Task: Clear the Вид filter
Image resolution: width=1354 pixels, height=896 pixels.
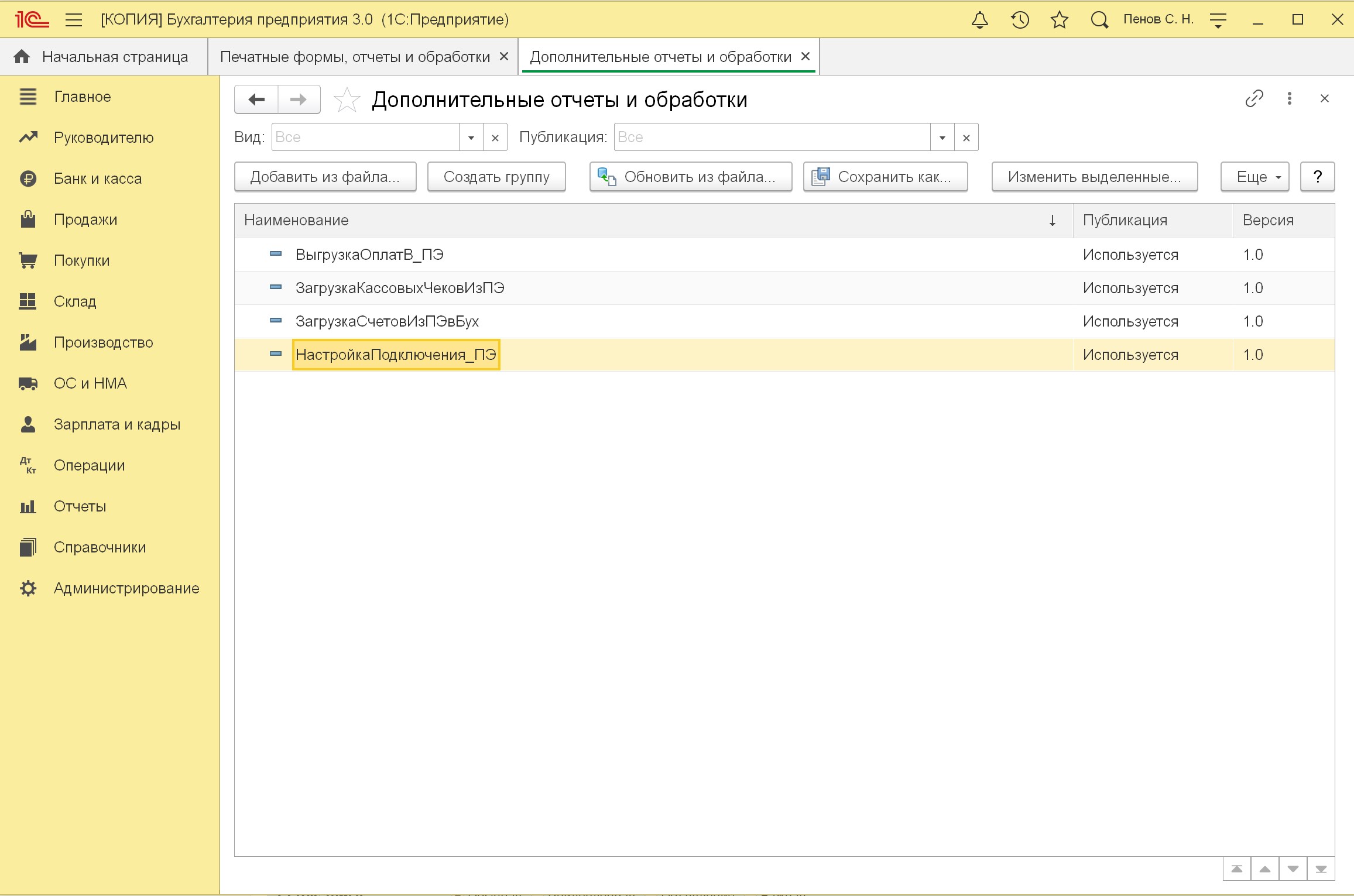Action: click(x=495, y=137)
